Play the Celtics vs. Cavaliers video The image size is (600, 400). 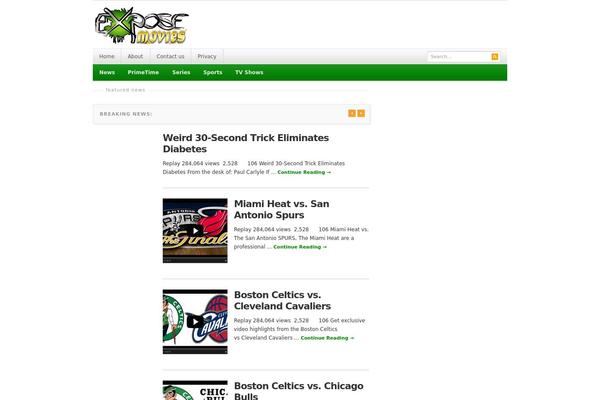[195, 322]
